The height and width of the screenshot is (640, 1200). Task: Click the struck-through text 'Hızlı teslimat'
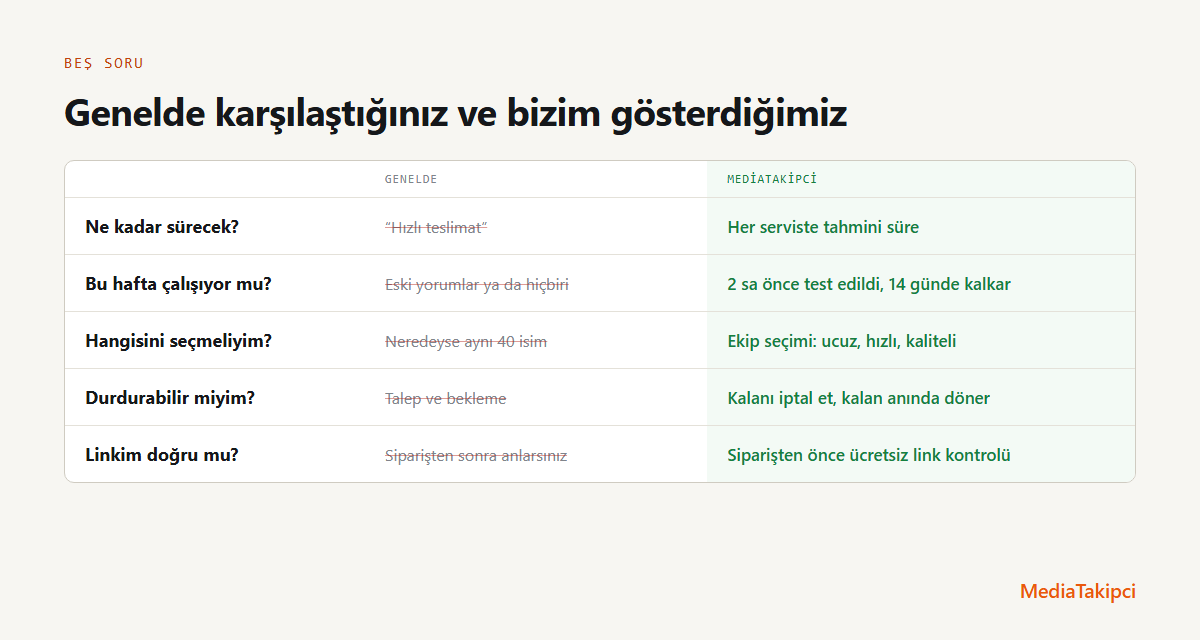[436, 227]
